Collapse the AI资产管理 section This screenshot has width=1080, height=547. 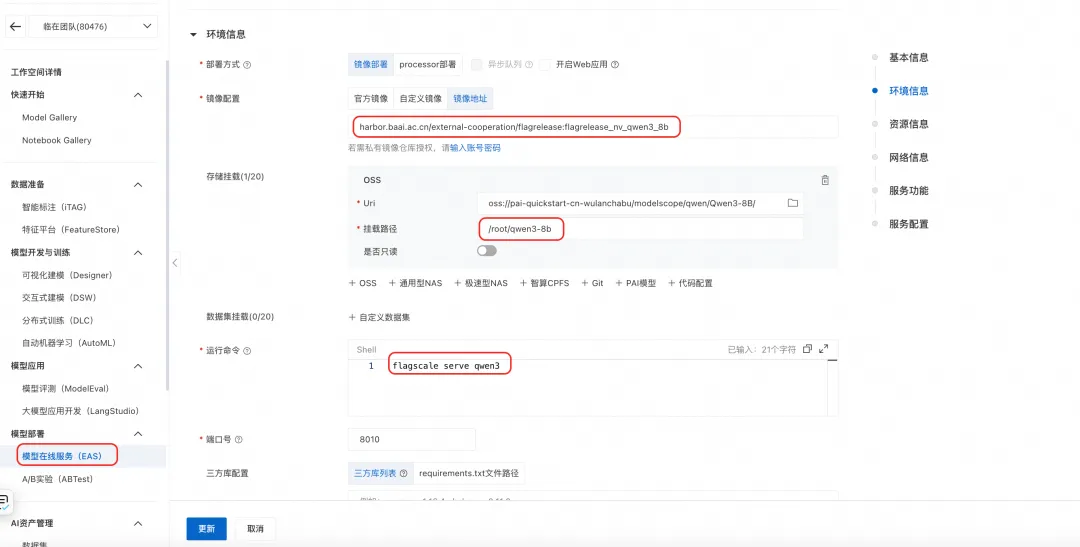click(138, 524)
